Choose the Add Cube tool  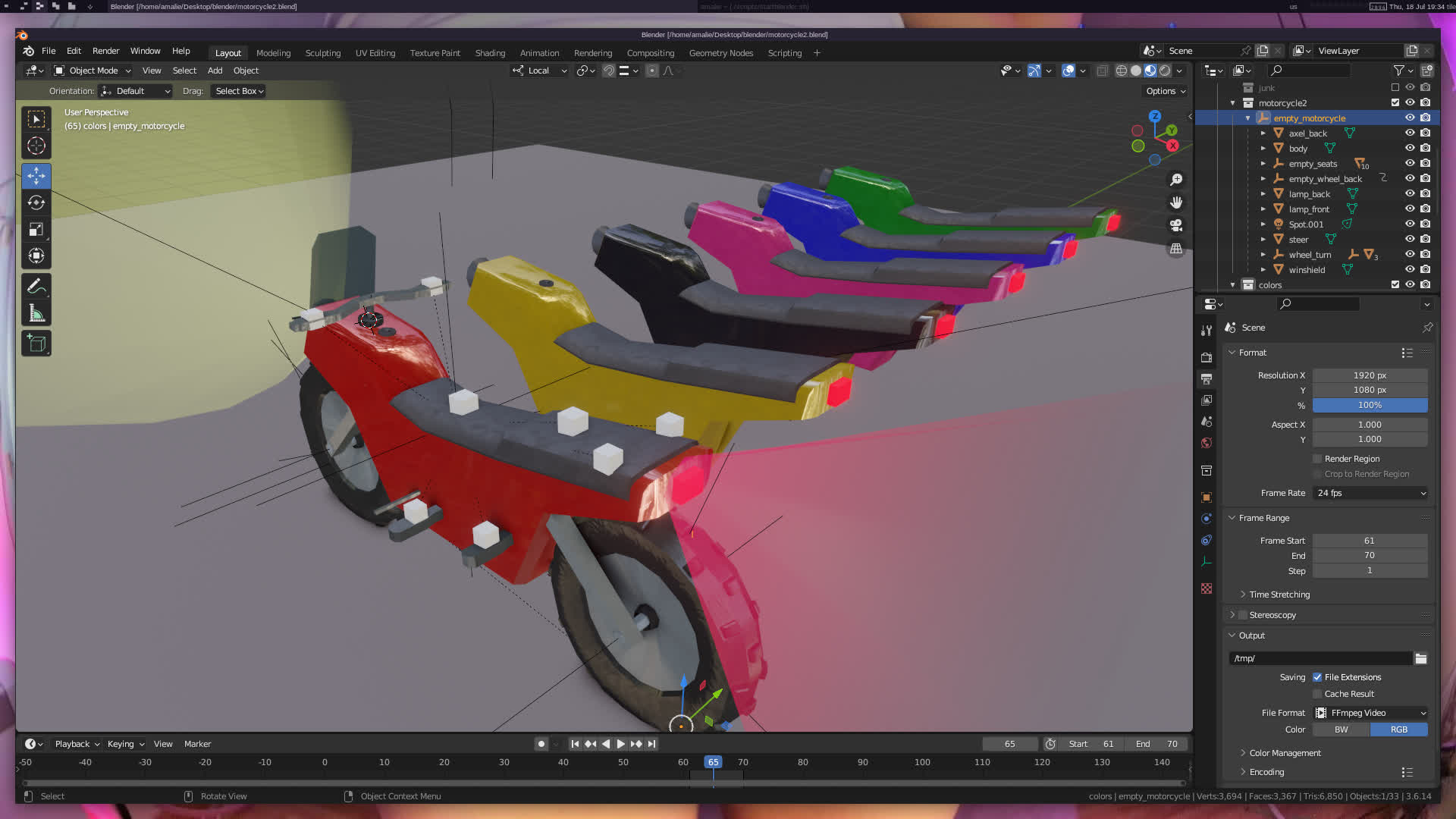(36, 344)
